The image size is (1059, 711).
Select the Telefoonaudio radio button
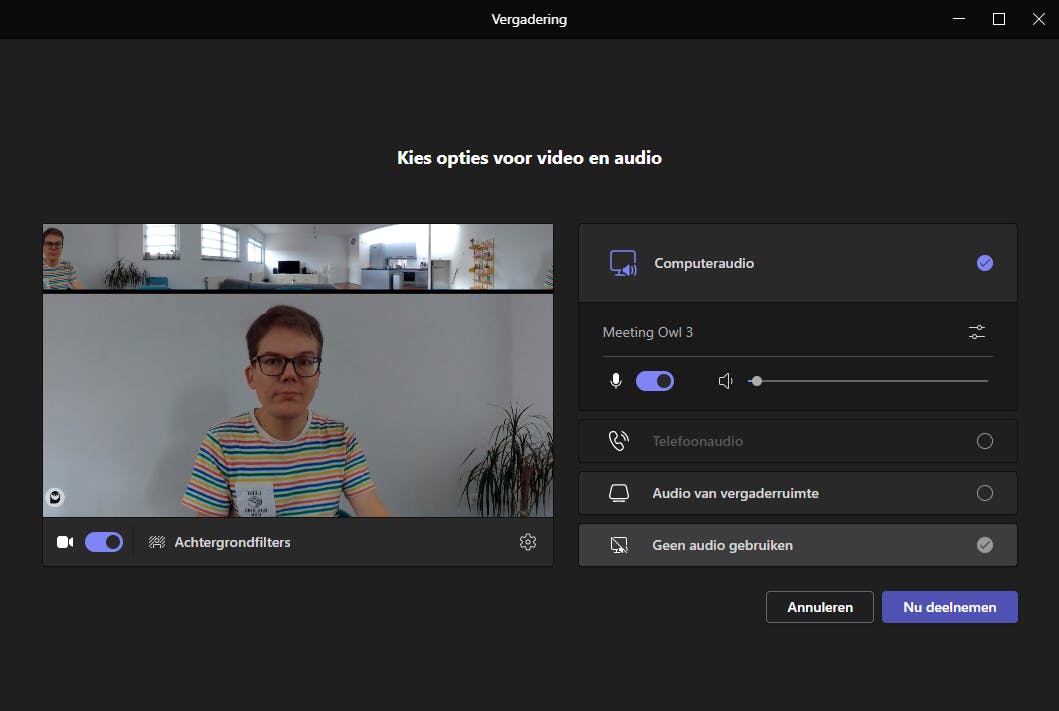point(985,440)
